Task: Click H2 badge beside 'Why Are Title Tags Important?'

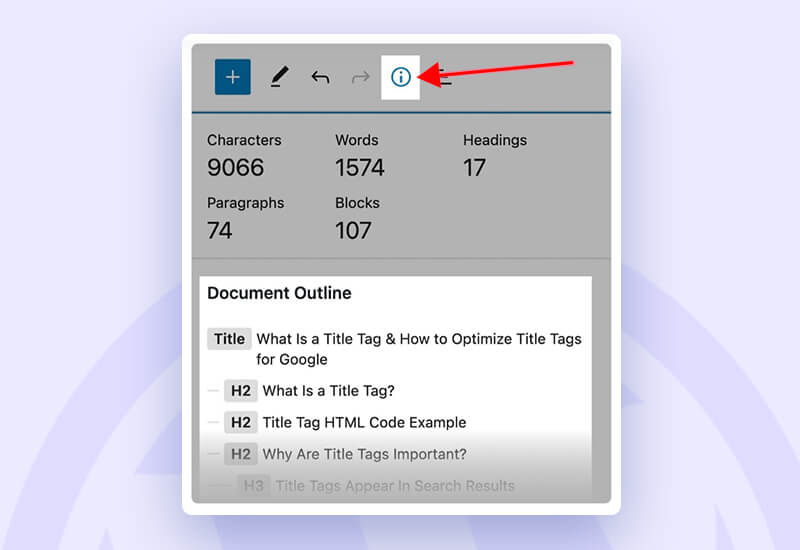Action: click(241, 454)
